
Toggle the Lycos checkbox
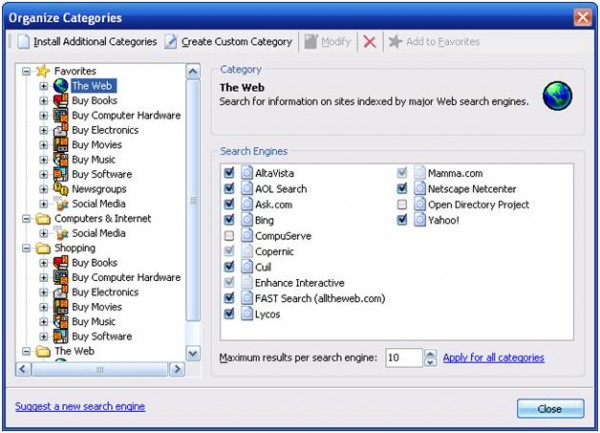tap(229, 314)
